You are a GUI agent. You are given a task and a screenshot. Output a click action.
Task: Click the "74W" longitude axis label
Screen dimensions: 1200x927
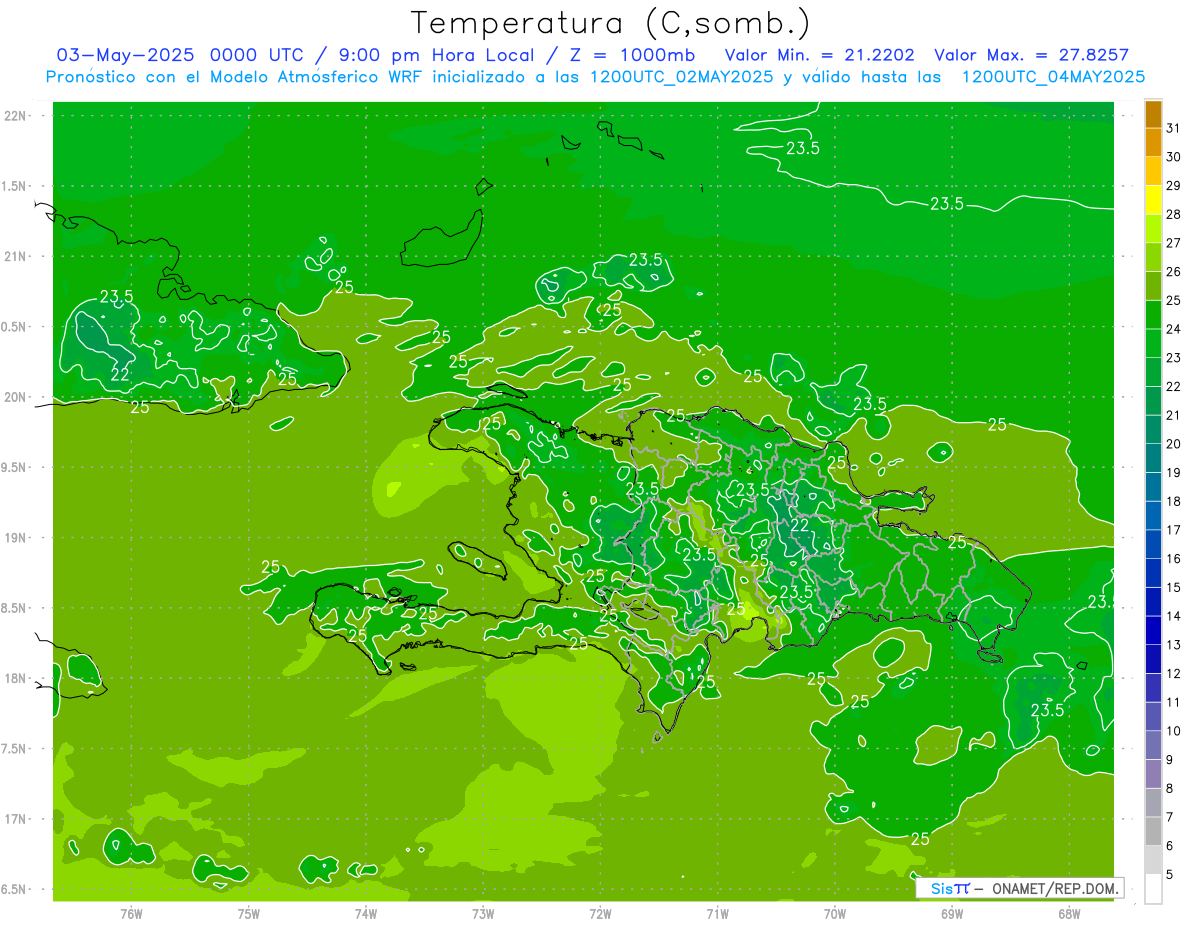[x=366, y=913]
